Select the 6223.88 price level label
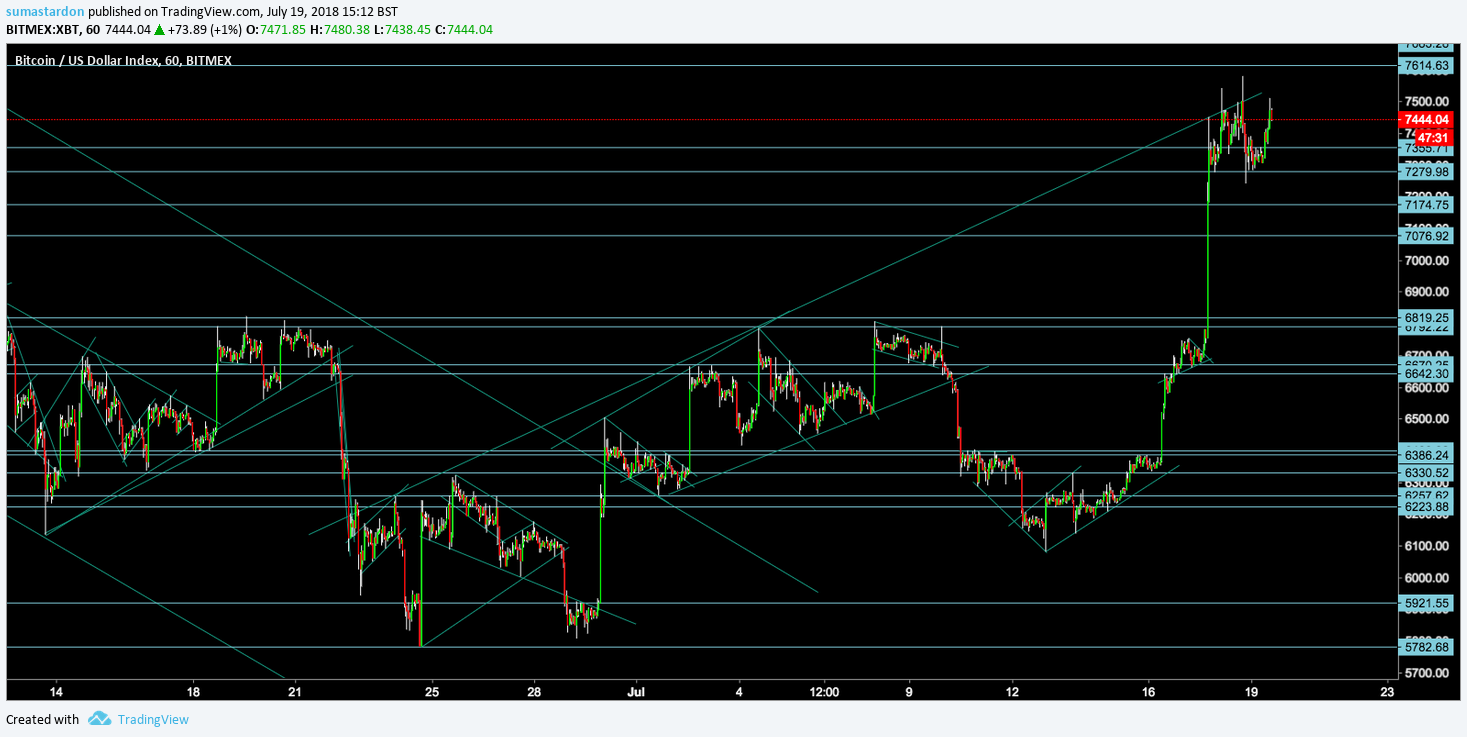The image size is (1467, 737). click(x=1426, y=506)
